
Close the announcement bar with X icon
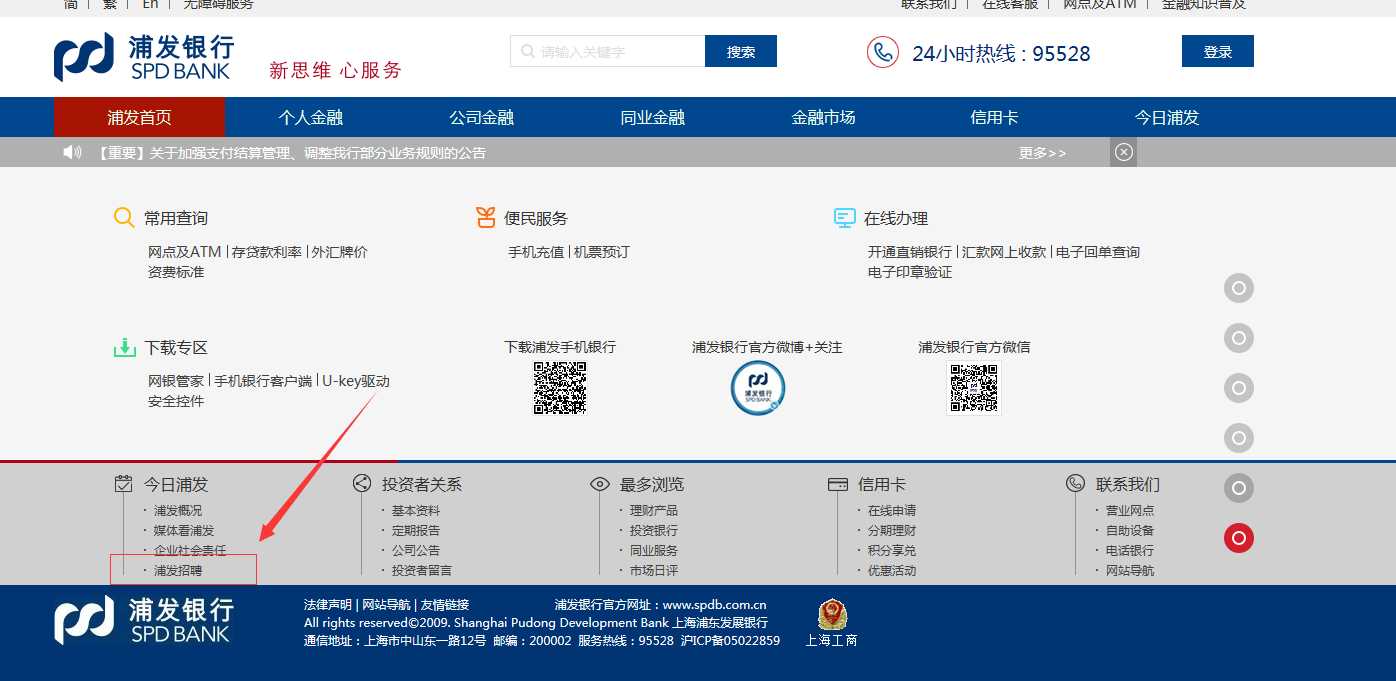tap(1124, 152)
